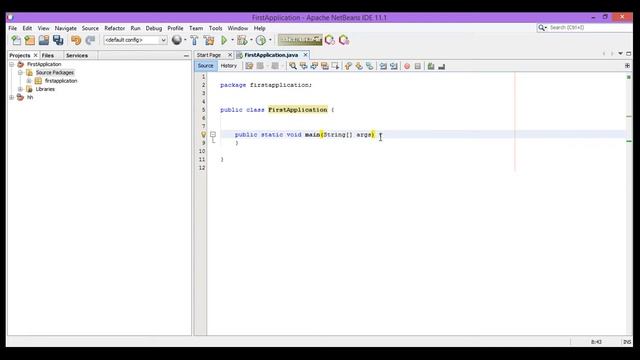This screenshot has width=640, height=360.
Task: Click the split editor button at toolbar right
Action: click(x=627, y=65)
